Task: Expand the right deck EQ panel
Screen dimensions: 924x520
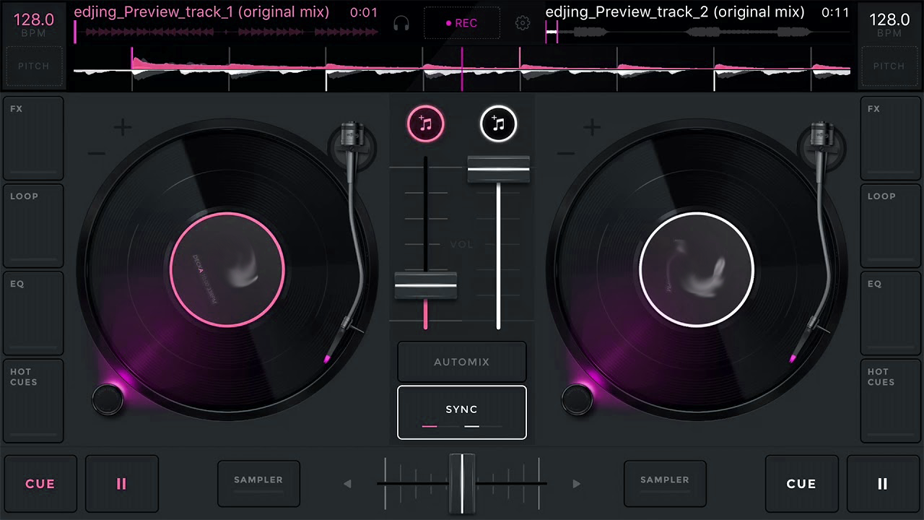Action: click(890, 313)
